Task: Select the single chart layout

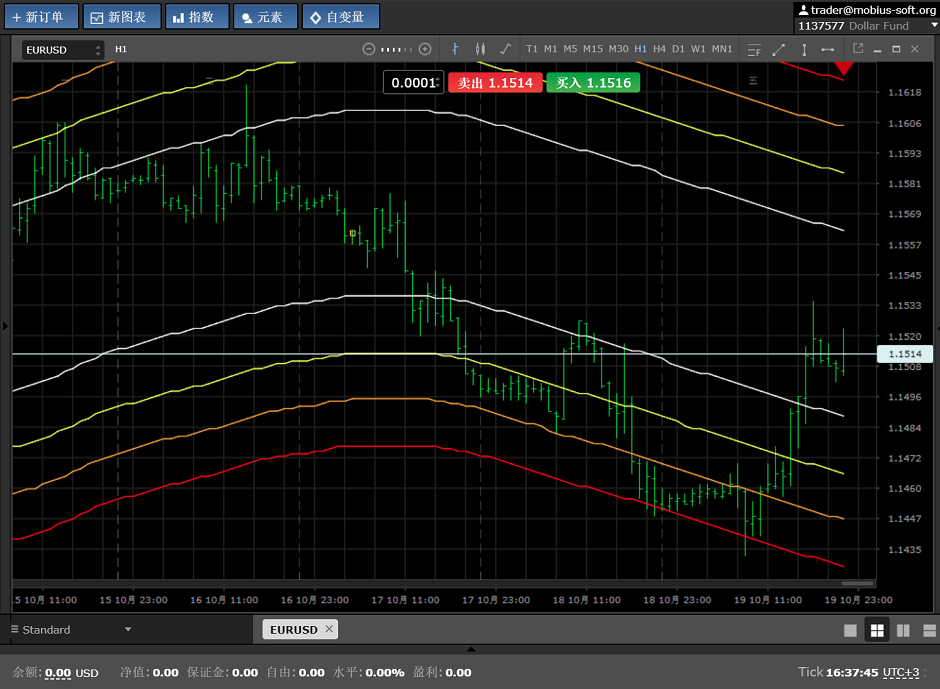Action: (x=851, y=630)
